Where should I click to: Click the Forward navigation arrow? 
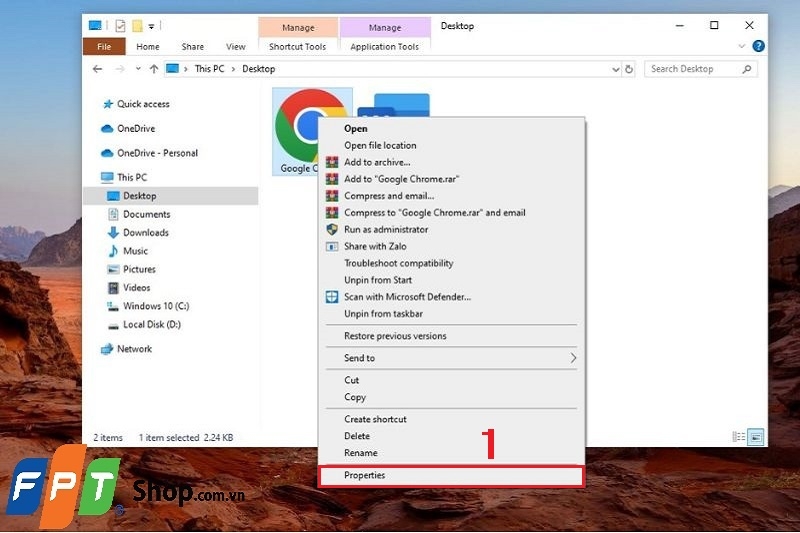click(120, 69)
